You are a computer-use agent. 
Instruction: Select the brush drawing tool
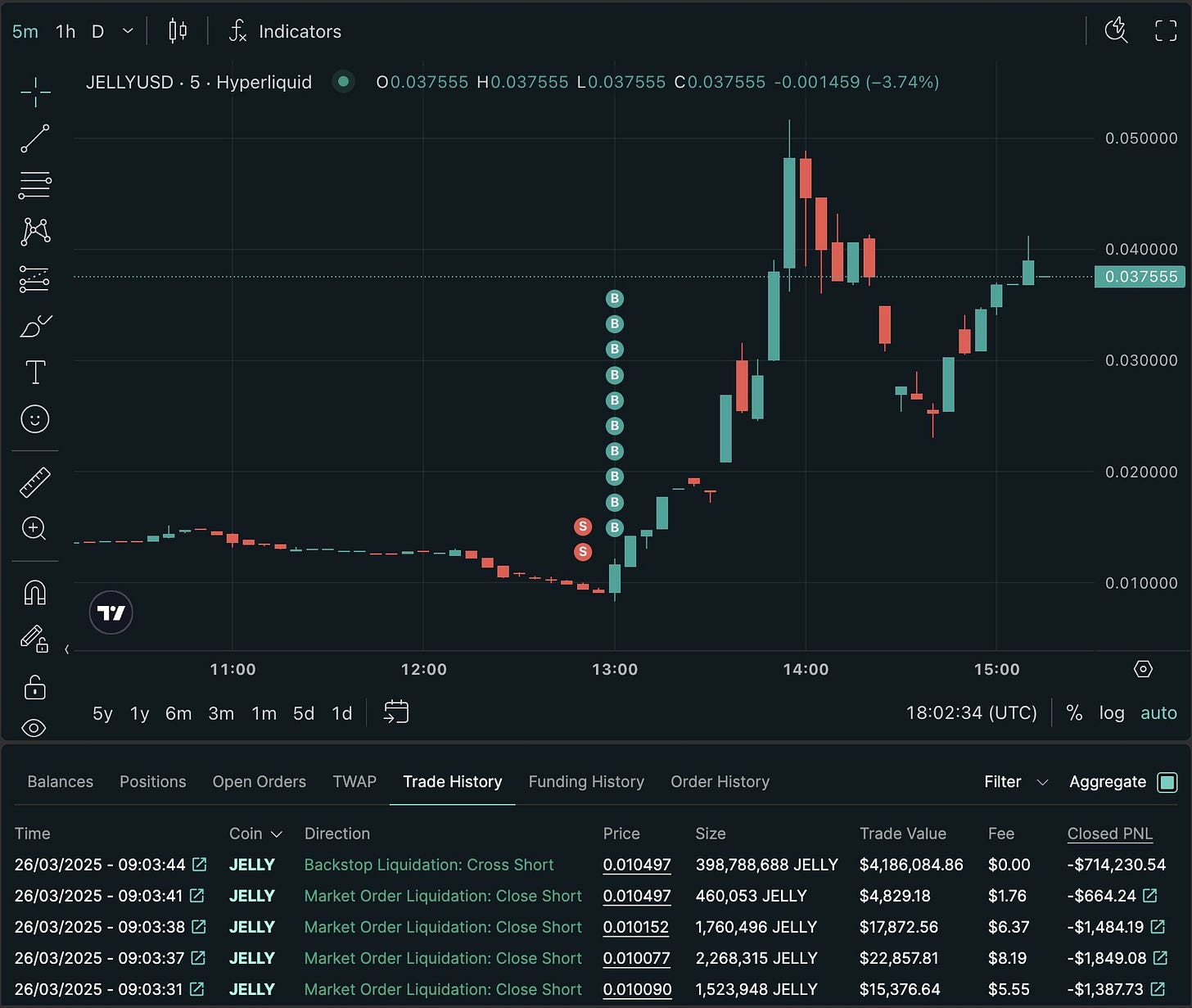click(x=35, y=326)
